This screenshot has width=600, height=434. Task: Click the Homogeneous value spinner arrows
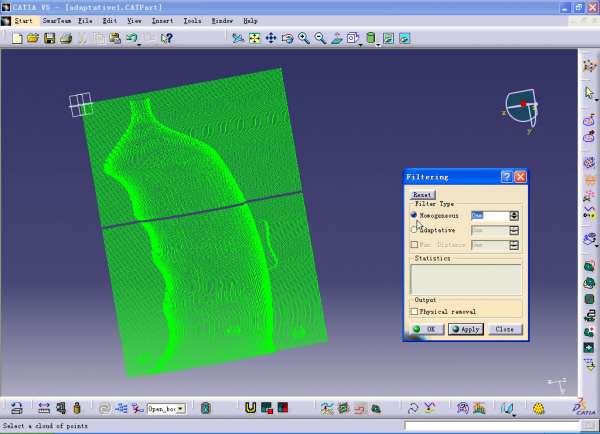tap(514, 215)
